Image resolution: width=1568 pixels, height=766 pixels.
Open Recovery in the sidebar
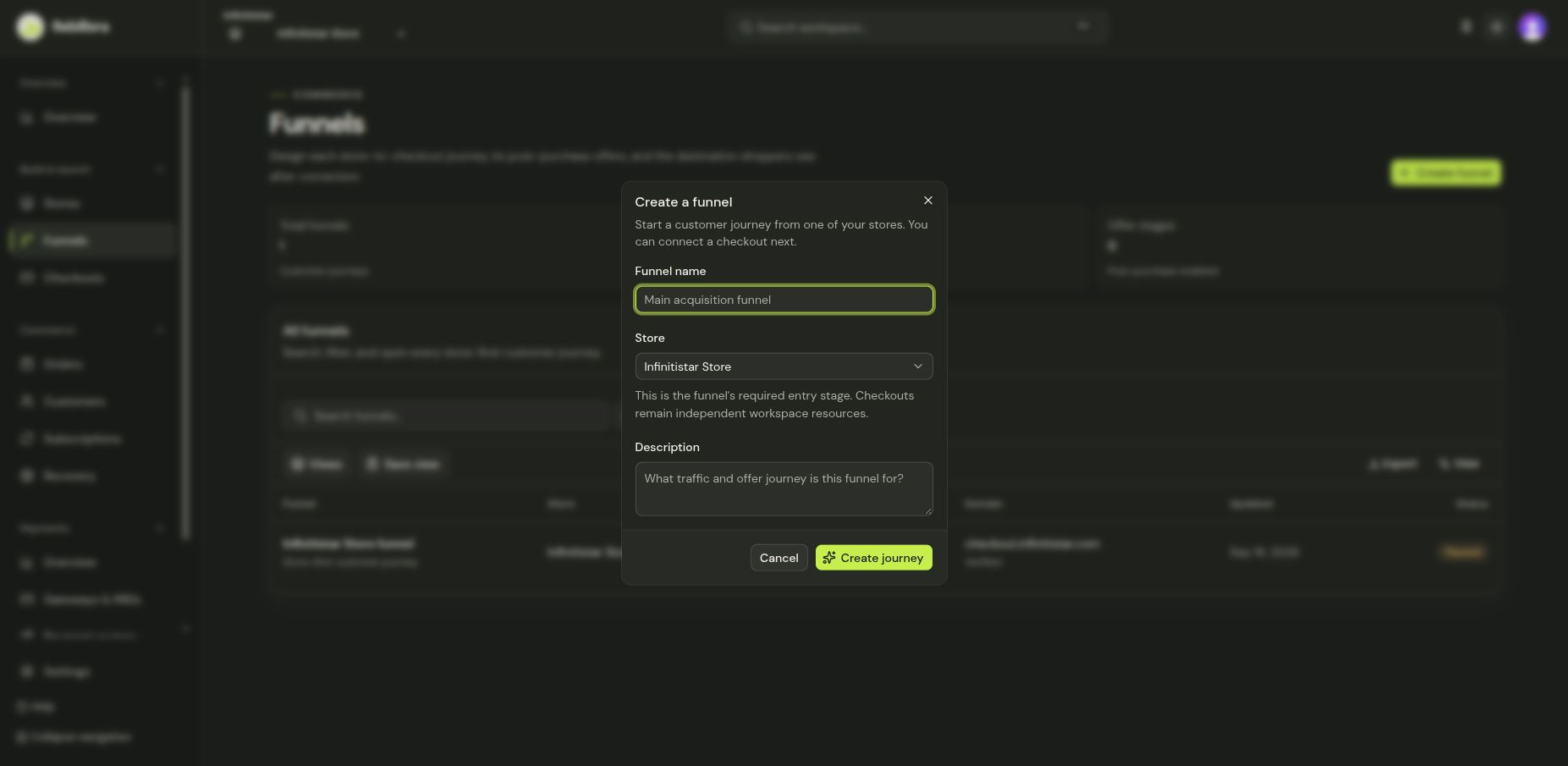(93, 476)
